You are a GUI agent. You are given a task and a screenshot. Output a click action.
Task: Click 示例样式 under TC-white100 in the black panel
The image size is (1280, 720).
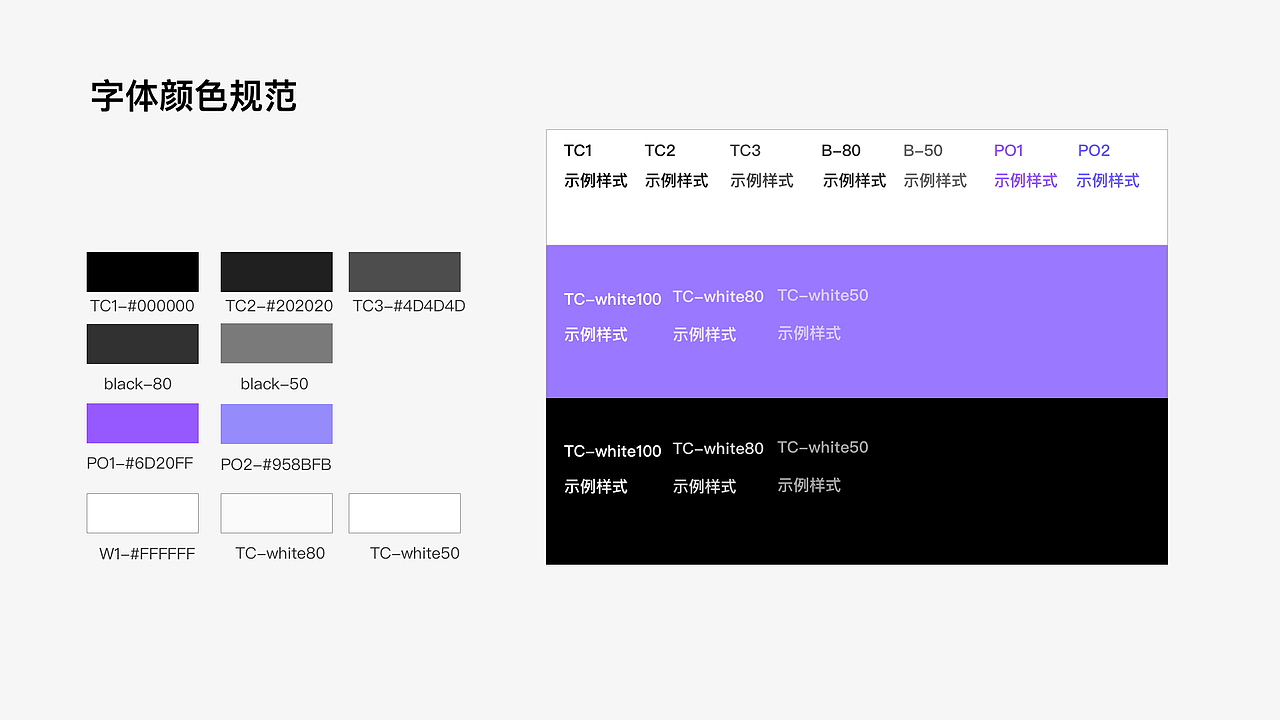(596, 487)
